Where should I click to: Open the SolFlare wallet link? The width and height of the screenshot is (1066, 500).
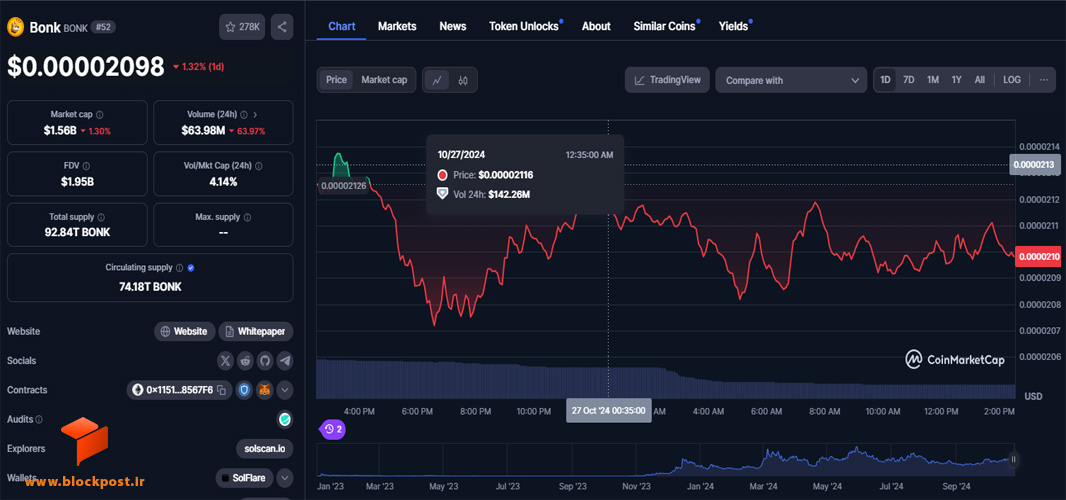245,478
